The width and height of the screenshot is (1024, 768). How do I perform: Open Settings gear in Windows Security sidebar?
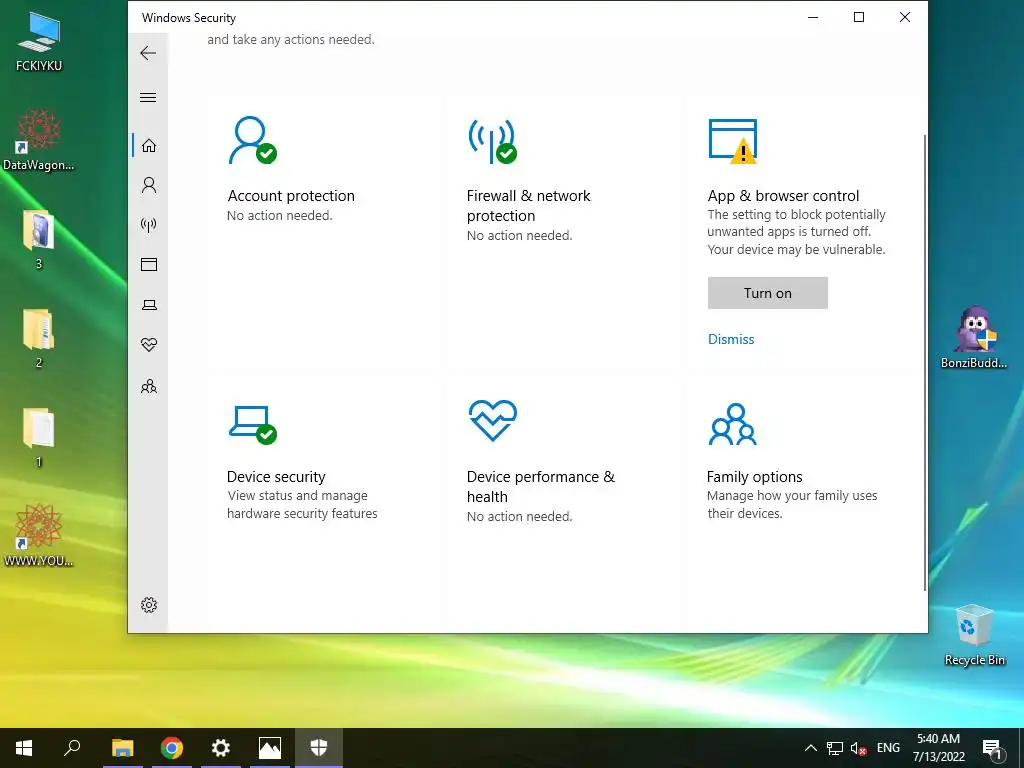149,605
